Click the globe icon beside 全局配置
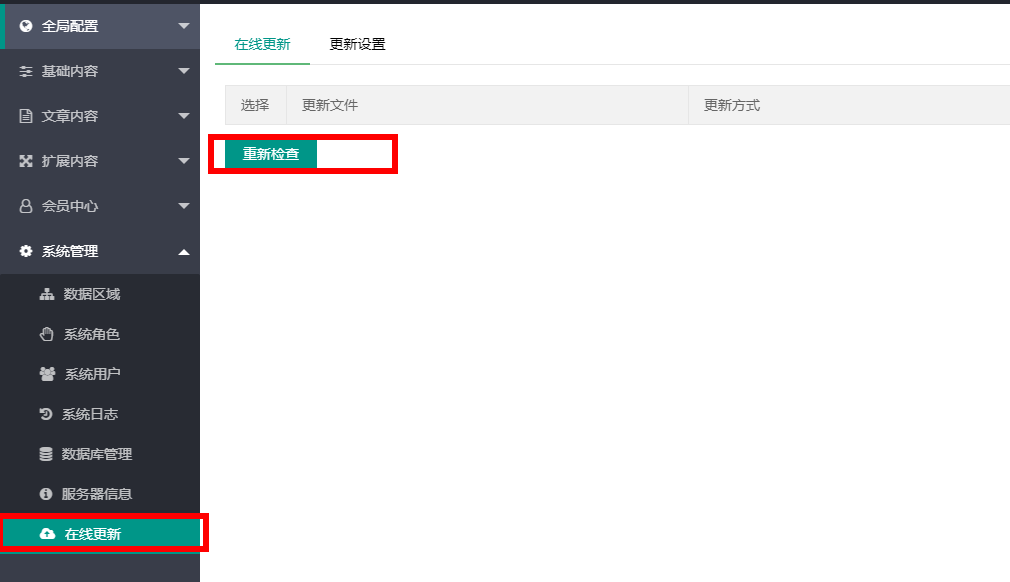Viewport: 1010px width, 582px height. tap(26, 26)
